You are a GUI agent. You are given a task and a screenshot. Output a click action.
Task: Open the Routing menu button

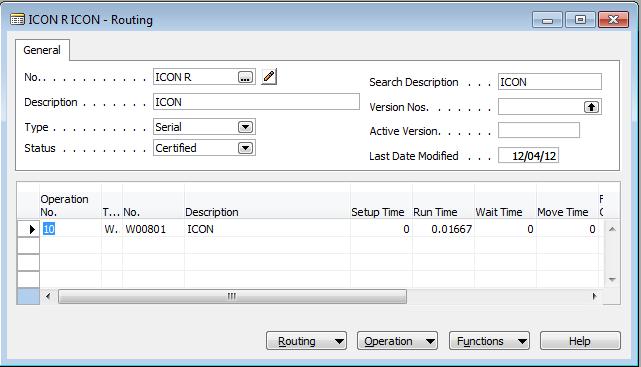click(x=306, y=341)
